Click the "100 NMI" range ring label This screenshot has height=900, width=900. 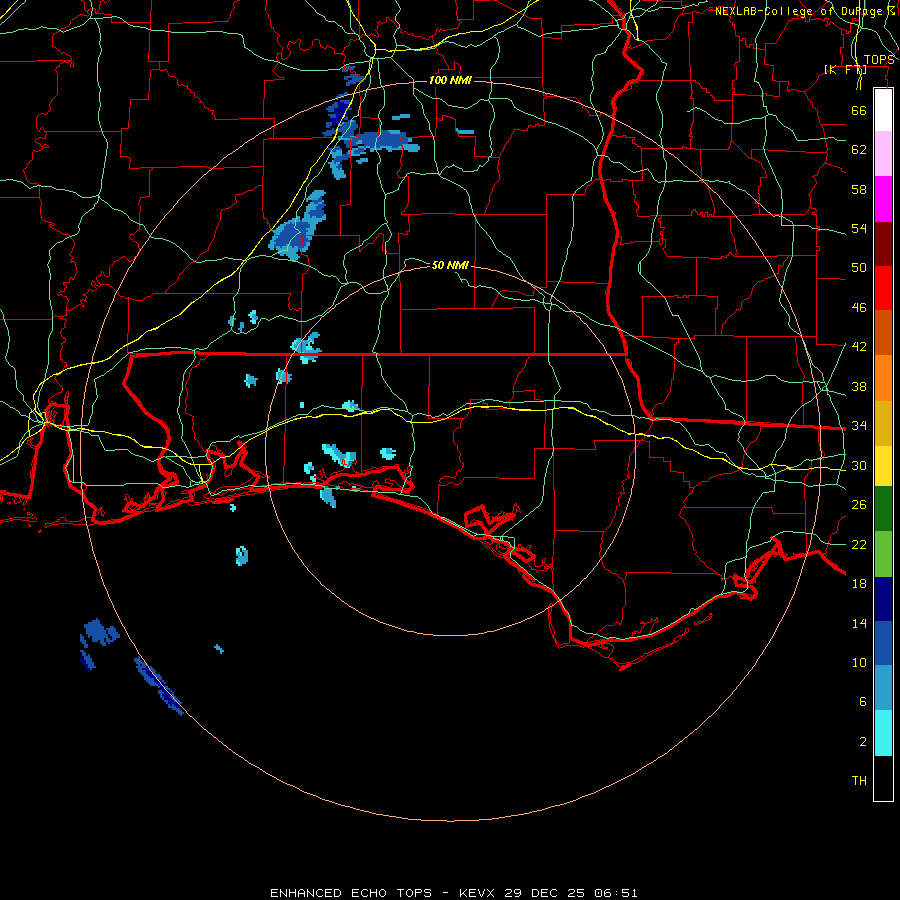point(451,80)
